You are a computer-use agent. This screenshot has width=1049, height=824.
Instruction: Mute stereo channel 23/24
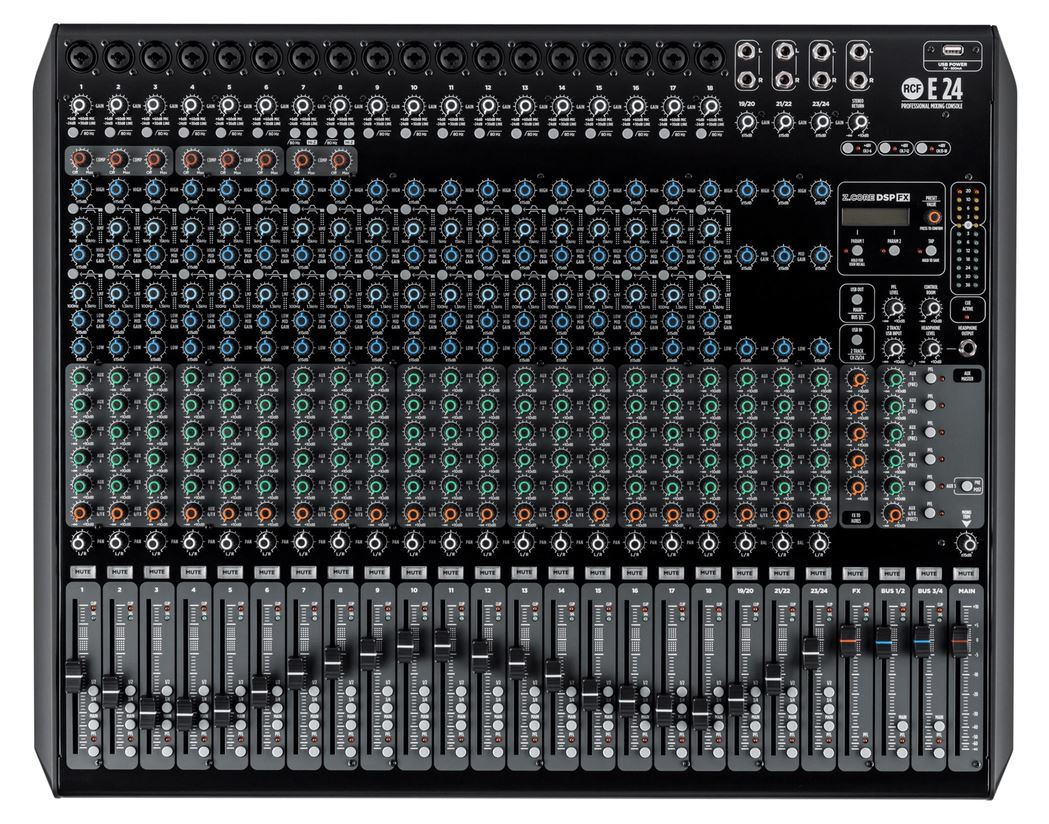point(818,573)
